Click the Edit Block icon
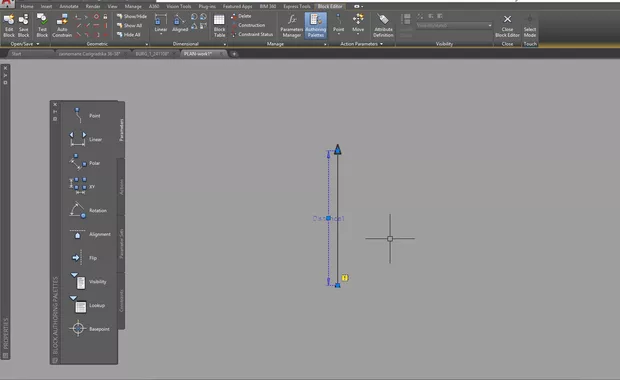The image size is (620, 380). click(x=9, y=25)
